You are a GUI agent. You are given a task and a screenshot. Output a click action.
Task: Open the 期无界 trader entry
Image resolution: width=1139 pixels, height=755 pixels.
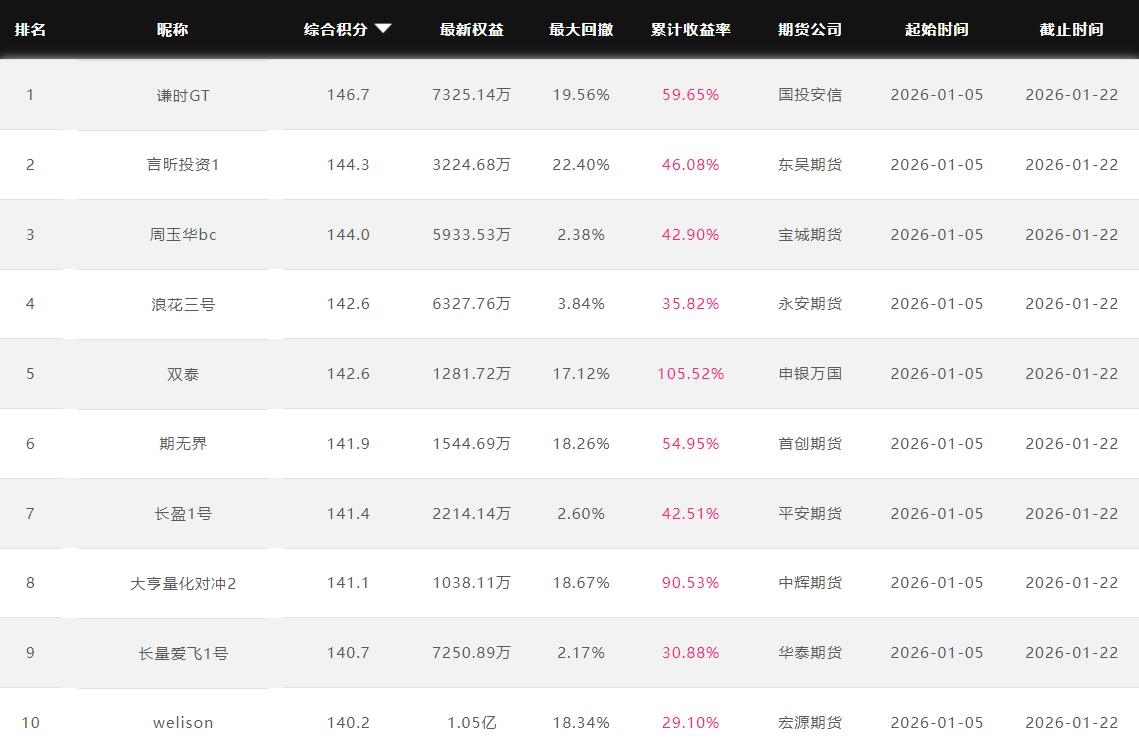183,444
